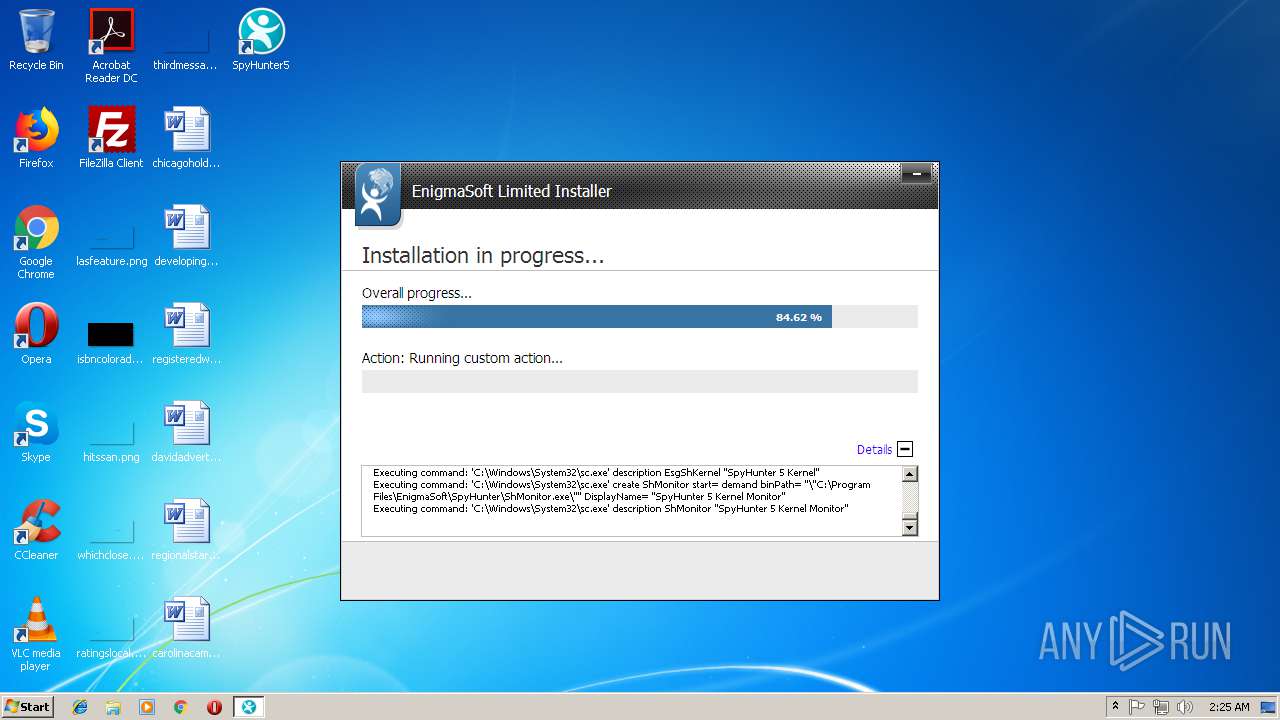Launch Google Chrome desktop shortcut
This screenshot has height=720, width=1280.
(x=36, y=243)
